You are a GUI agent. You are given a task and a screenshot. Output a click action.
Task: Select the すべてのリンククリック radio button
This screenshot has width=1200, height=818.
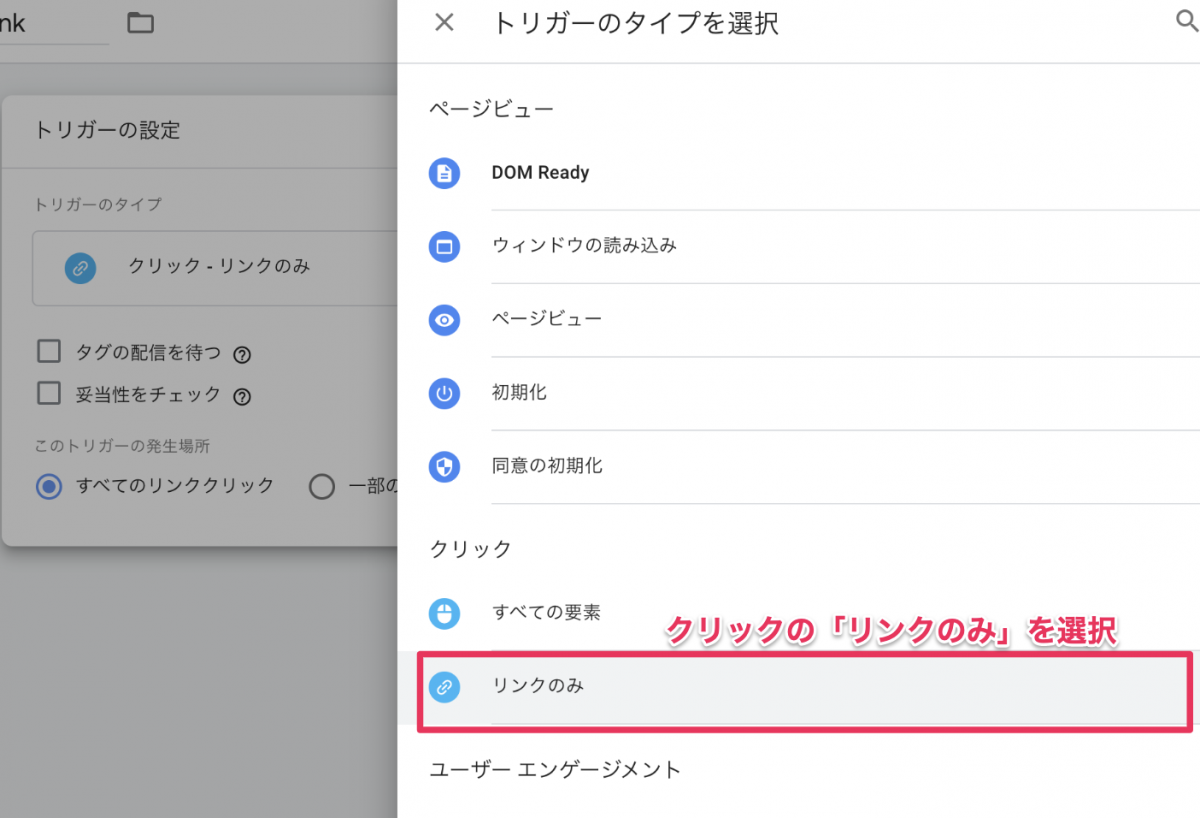tap(49, 487)
